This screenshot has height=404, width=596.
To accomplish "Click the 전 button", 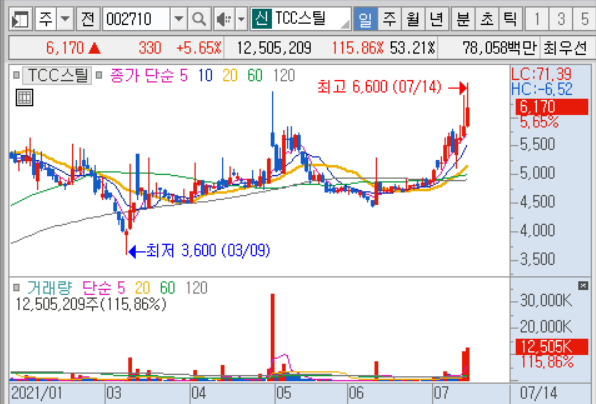I will click(88, 19).
